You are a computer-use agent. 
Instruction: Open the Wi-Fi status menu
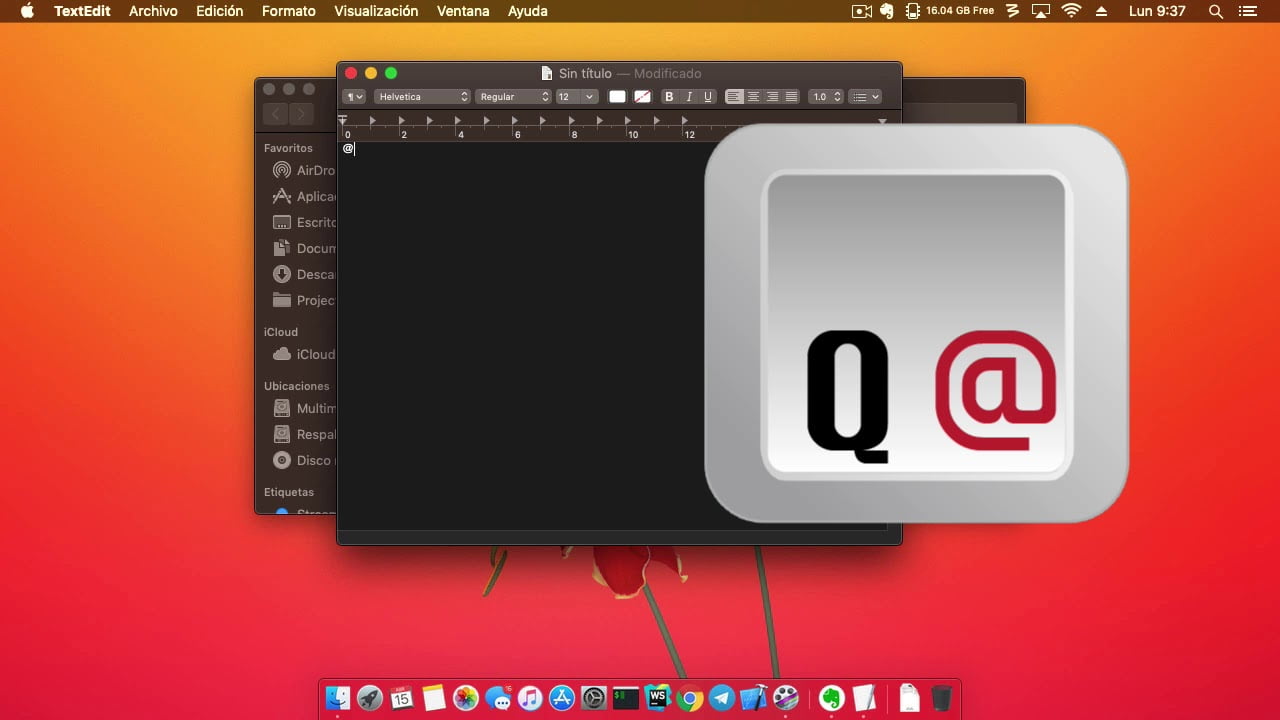[1072, 11]
